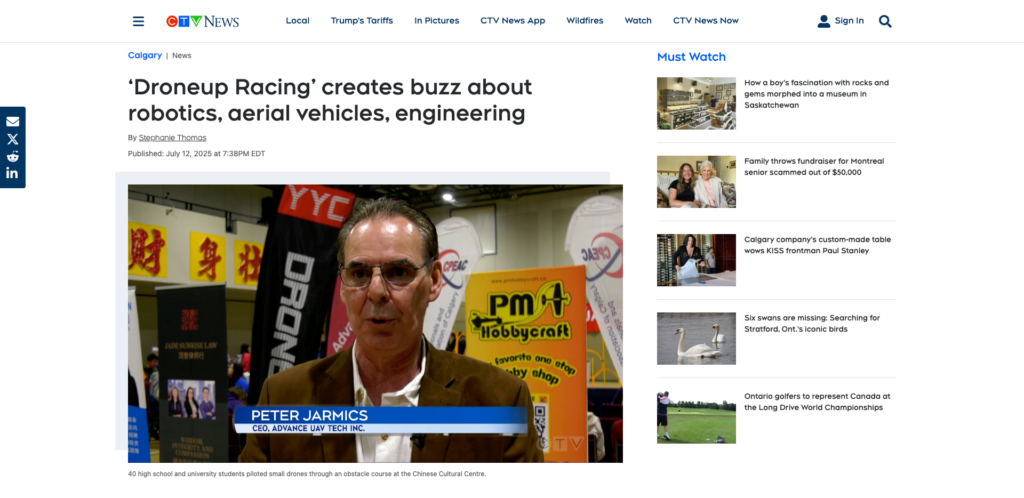Viewport: 1024px width, 498px height.
Task: Go to Trump's Tariffs section
Action: coord(362,21)
